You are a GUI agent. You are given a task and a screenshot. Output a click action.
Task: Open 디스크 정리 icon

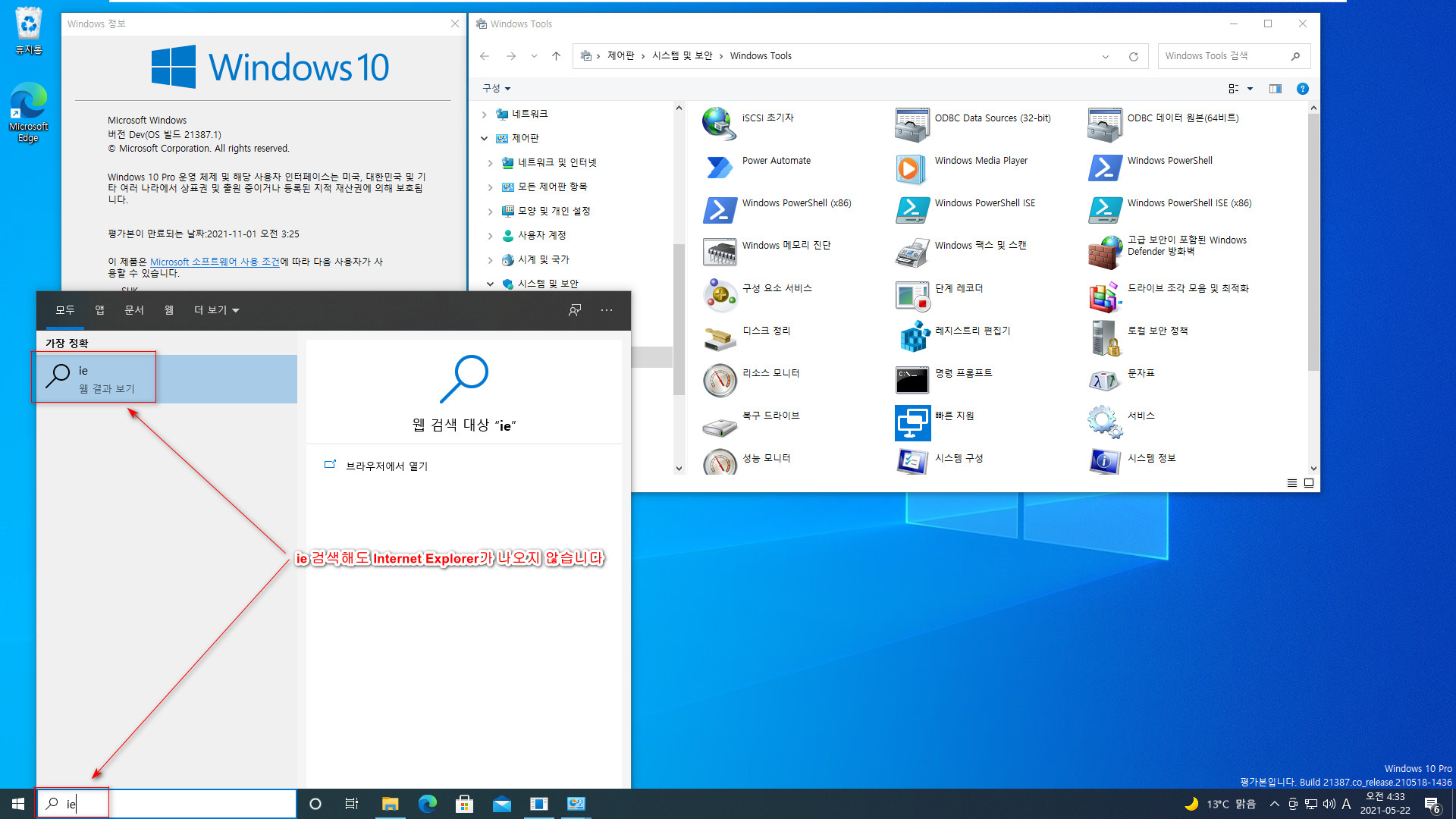[x=719, y=337]
